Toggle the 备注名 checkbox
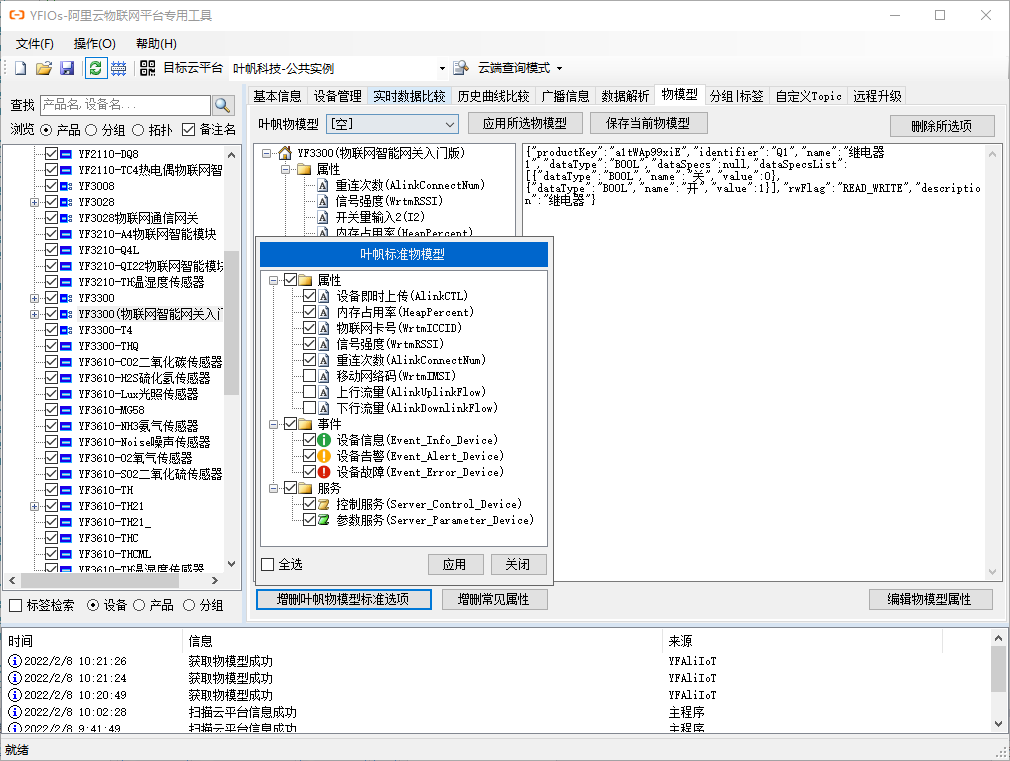The width and height of the screenshot is (1010, 761). (x=188, y=130)
